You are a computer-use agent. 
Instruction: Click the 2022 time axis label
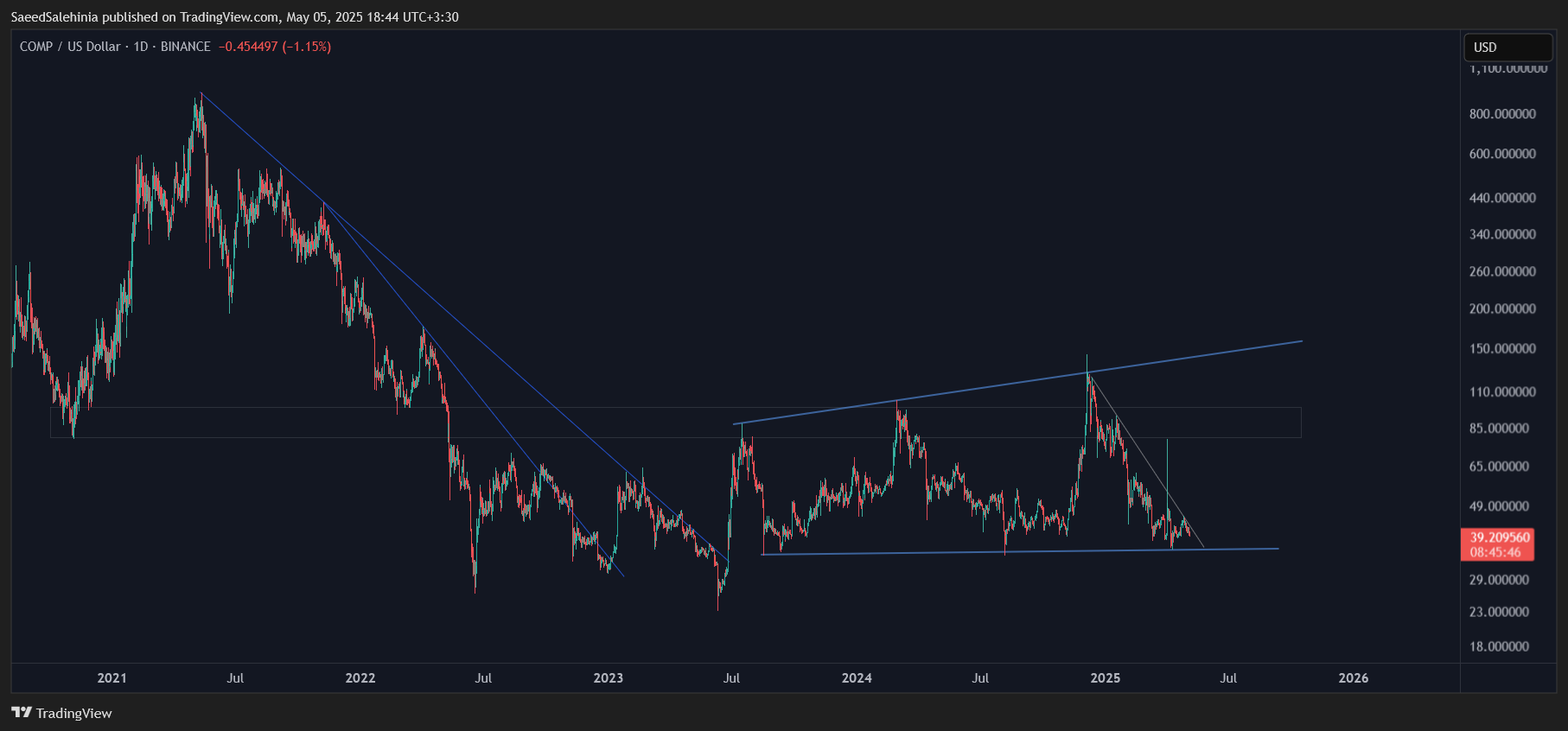click(360, 678)
